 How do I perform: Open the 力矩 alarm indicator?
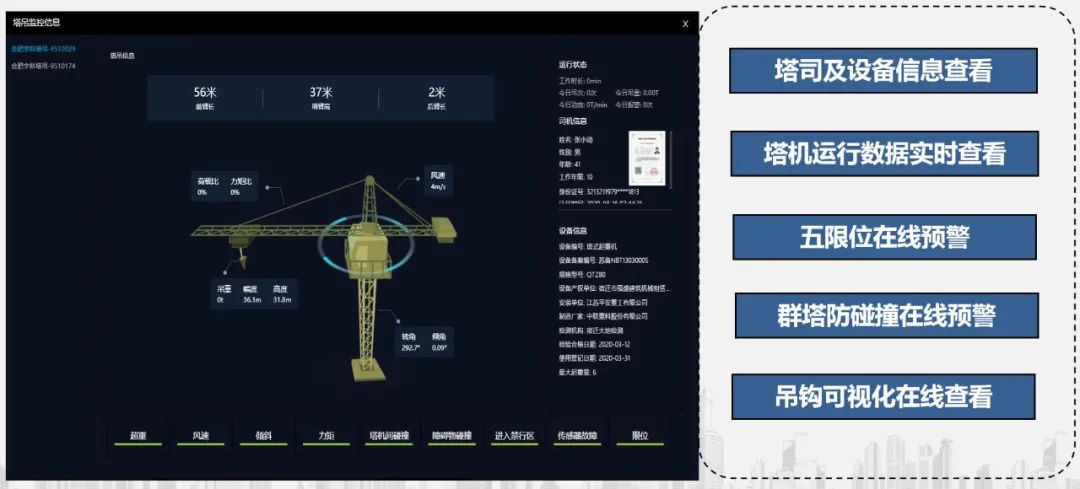[326, 437]
